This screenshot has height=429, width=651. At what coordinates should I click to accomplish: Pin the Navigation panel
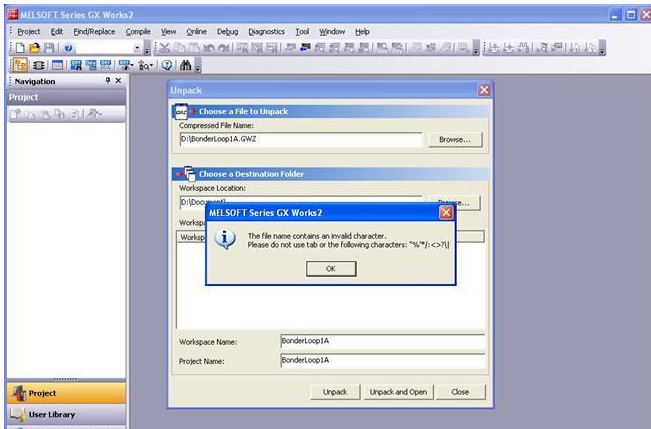coord(108,81)
